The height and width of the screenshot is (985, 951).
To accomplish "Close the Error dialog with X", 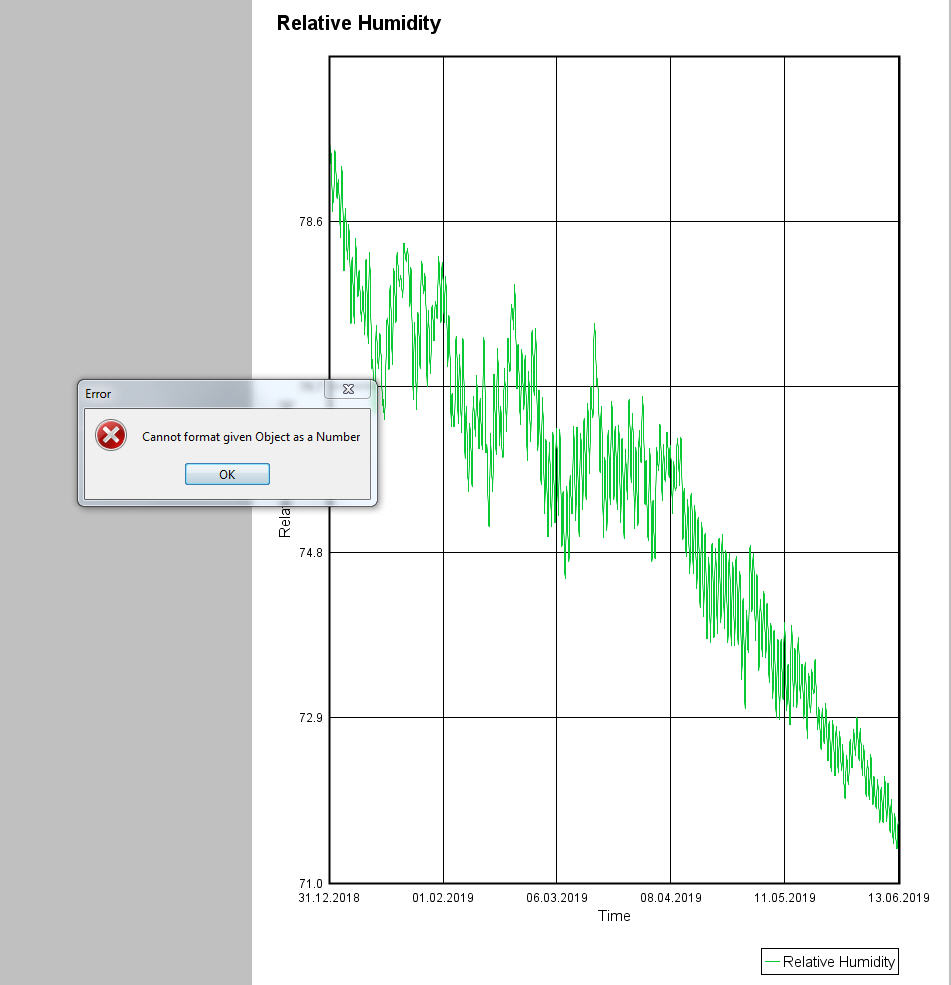I will [x=348, y=389].
